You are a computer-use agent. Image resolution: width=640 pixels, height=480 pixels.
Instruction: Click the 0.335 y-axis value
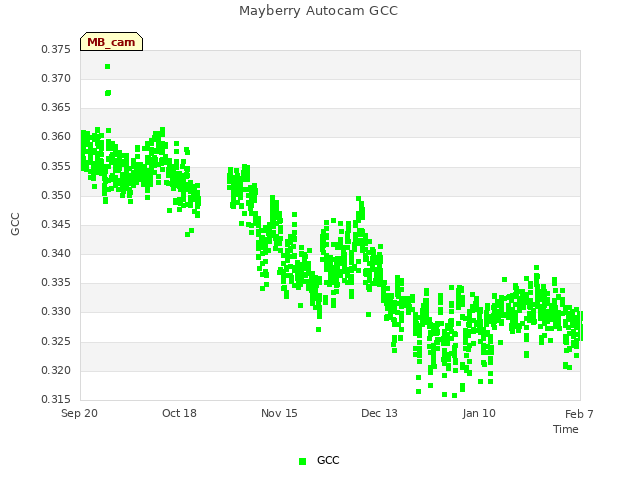(x=56, y=282)
